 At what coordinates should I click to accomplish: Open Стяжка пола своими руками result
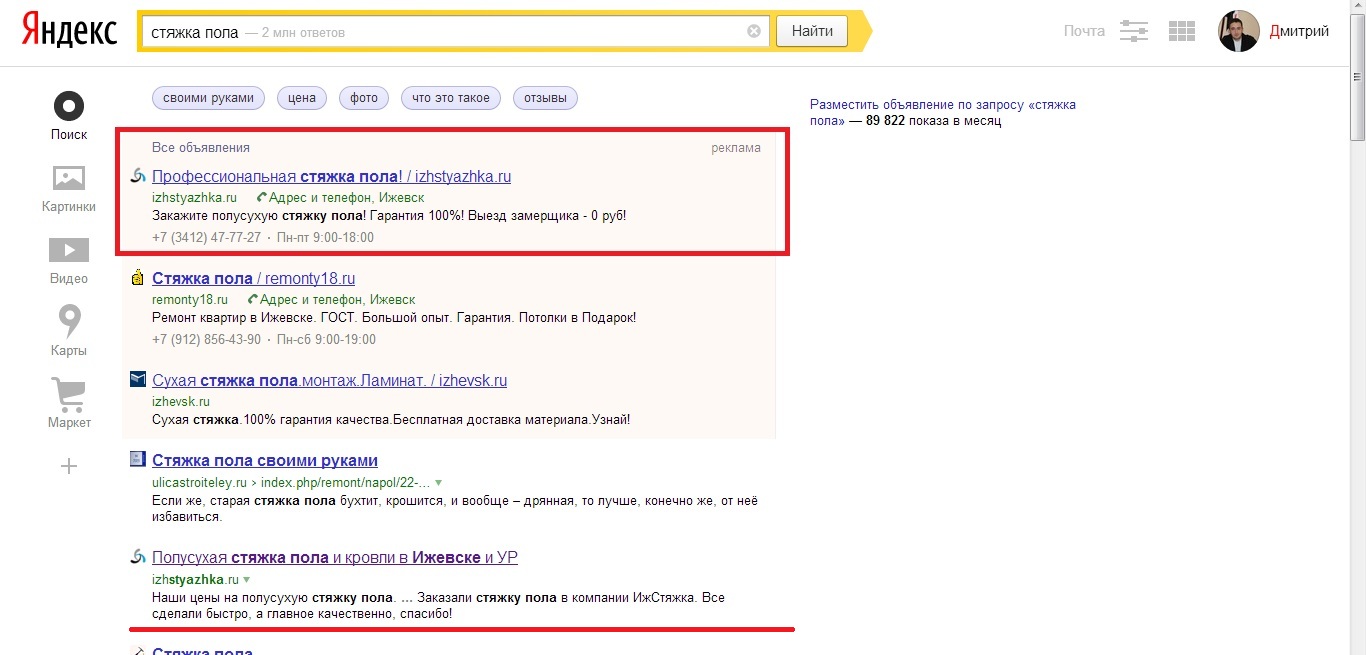265,461
